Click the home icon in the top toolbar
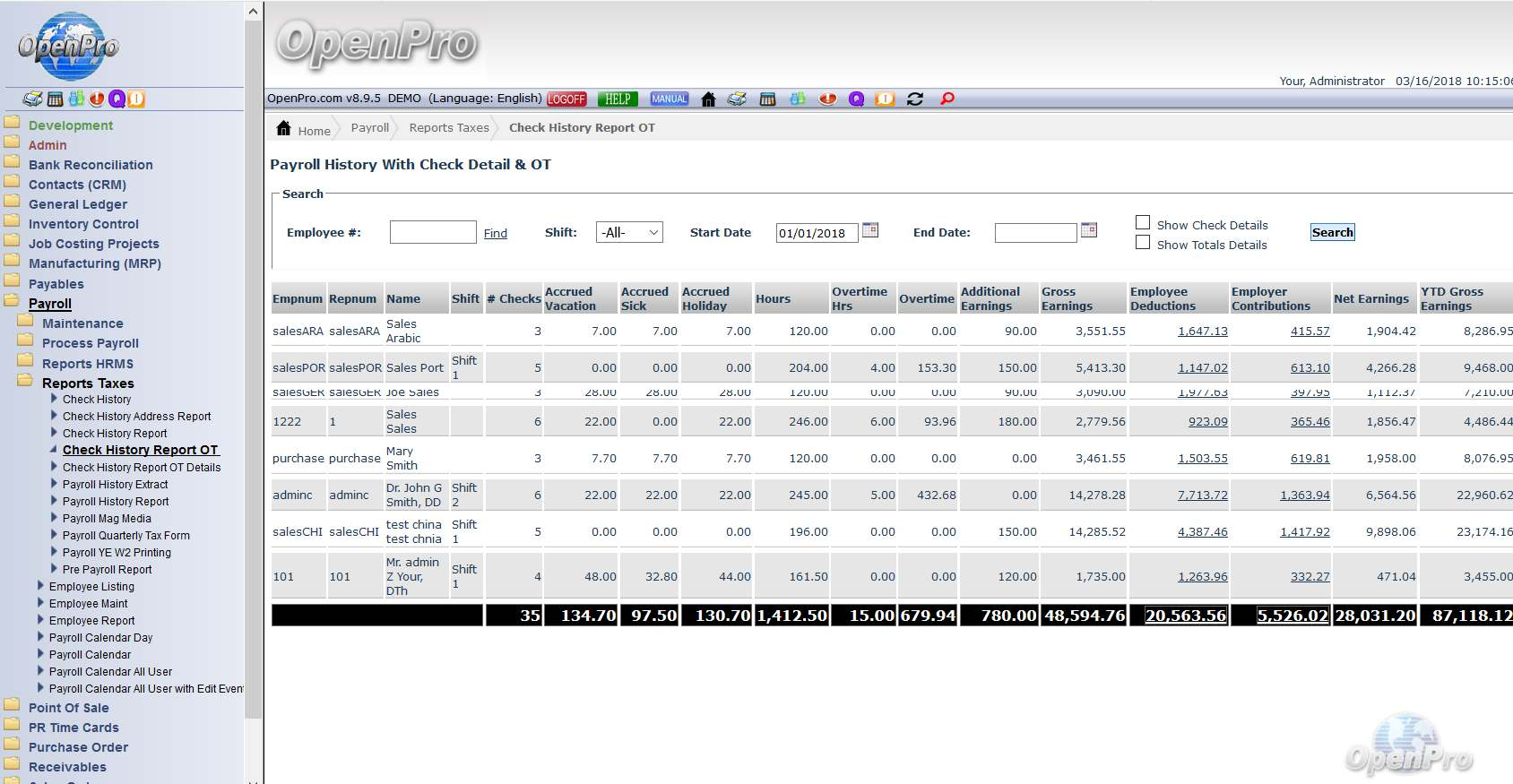Image resolution: width=1513 pixels, height=784 pixels. click(x=708, y=99)
